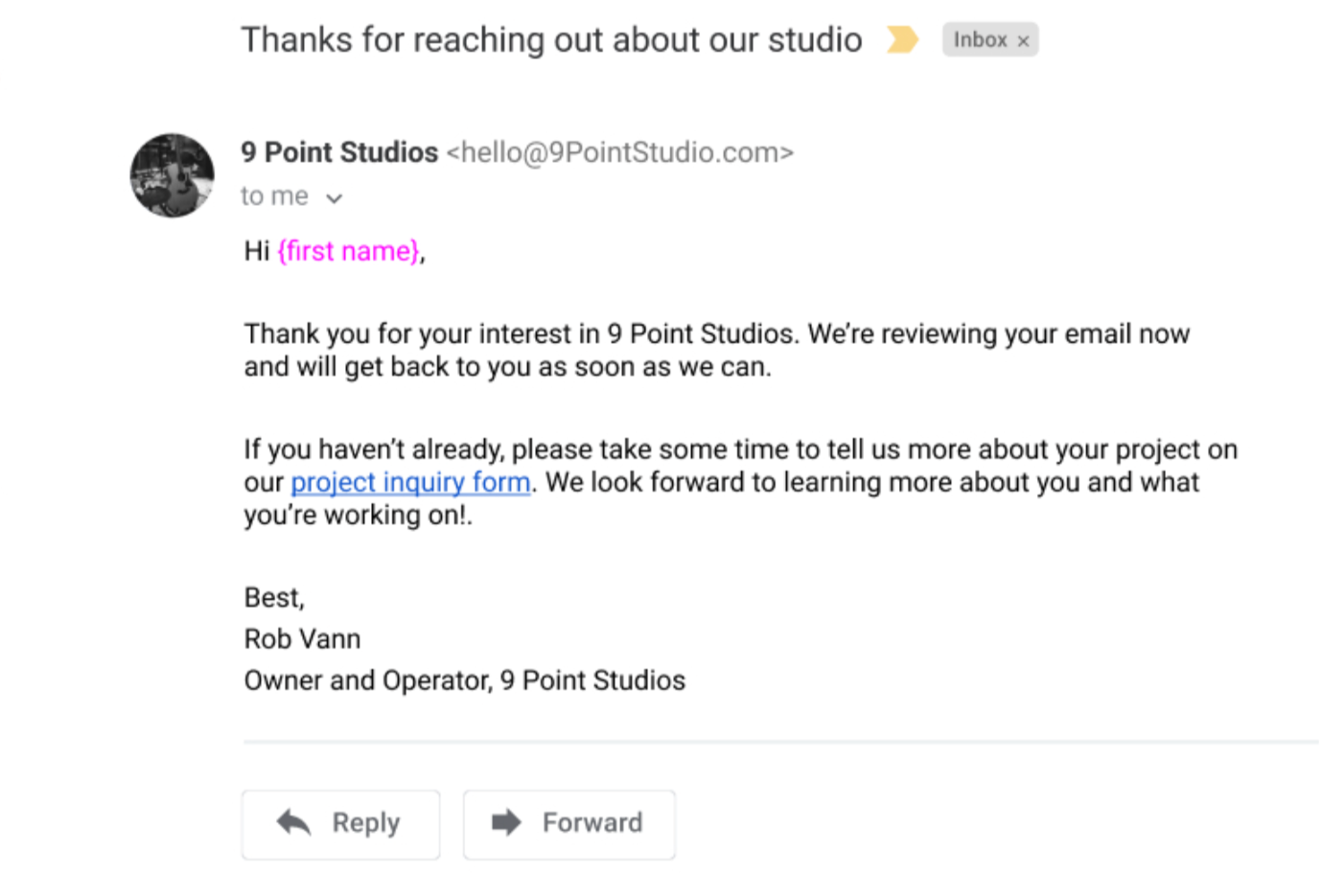Click the bold sender name 9 Point Studios

(x=339, y=152)
